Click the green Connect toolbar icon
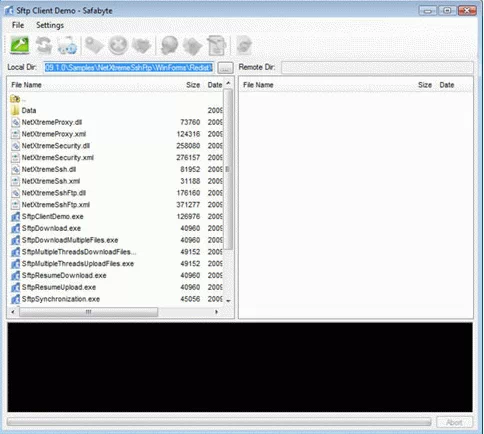The height and width of the screenshot is (434, 484). (20, 45)
